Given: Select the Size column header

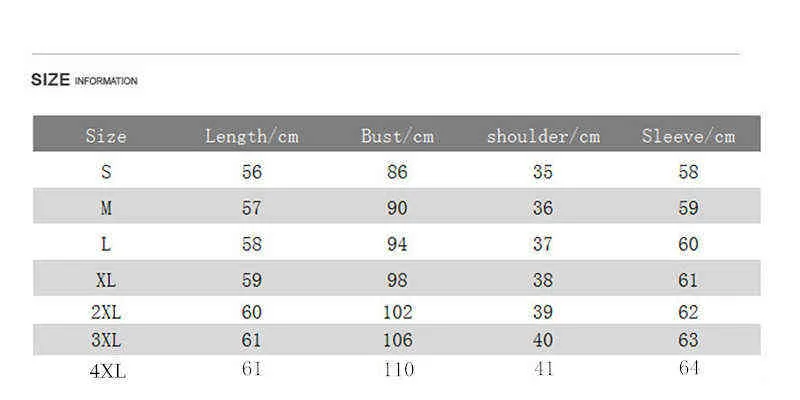Looking at the screenshot, I should tap(106, 136).
